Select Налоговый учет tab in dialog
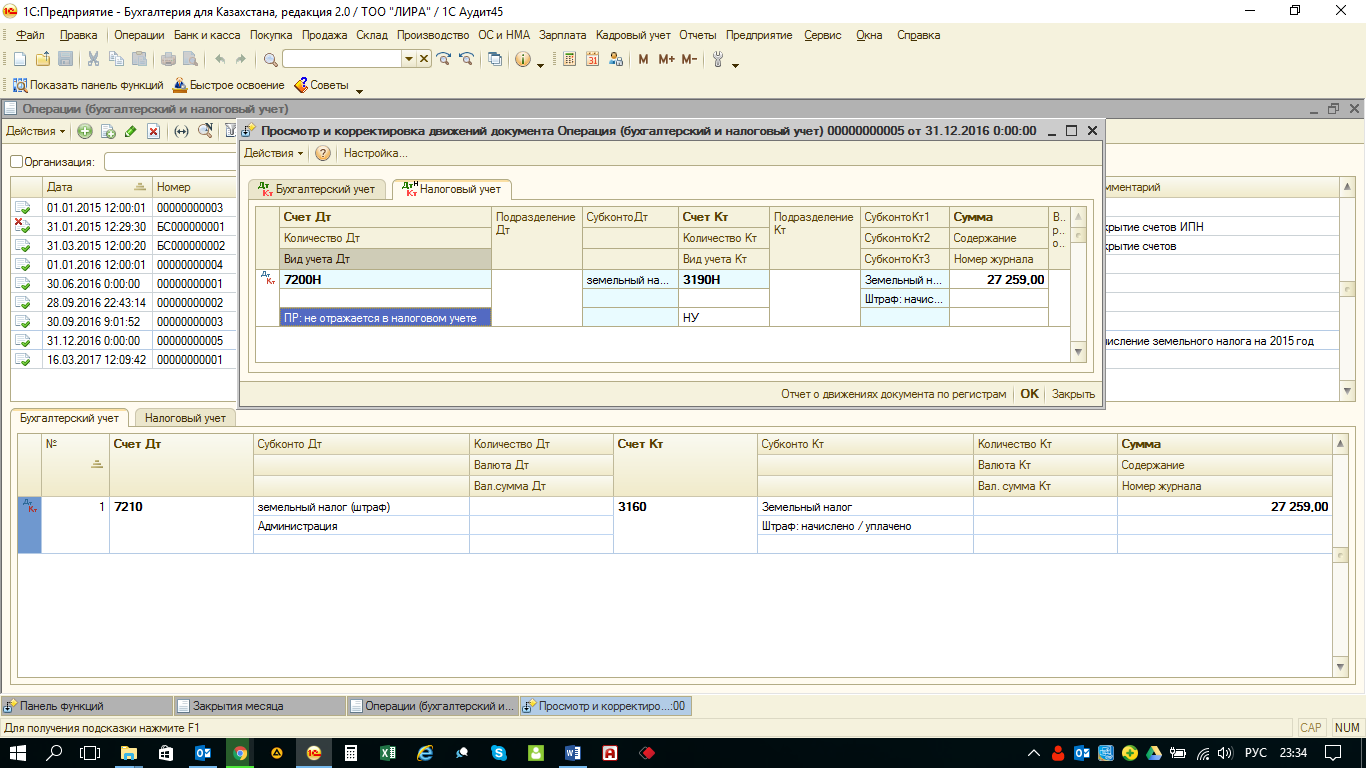This screenshot has width=1366, height=768. (x=452, y=189)
